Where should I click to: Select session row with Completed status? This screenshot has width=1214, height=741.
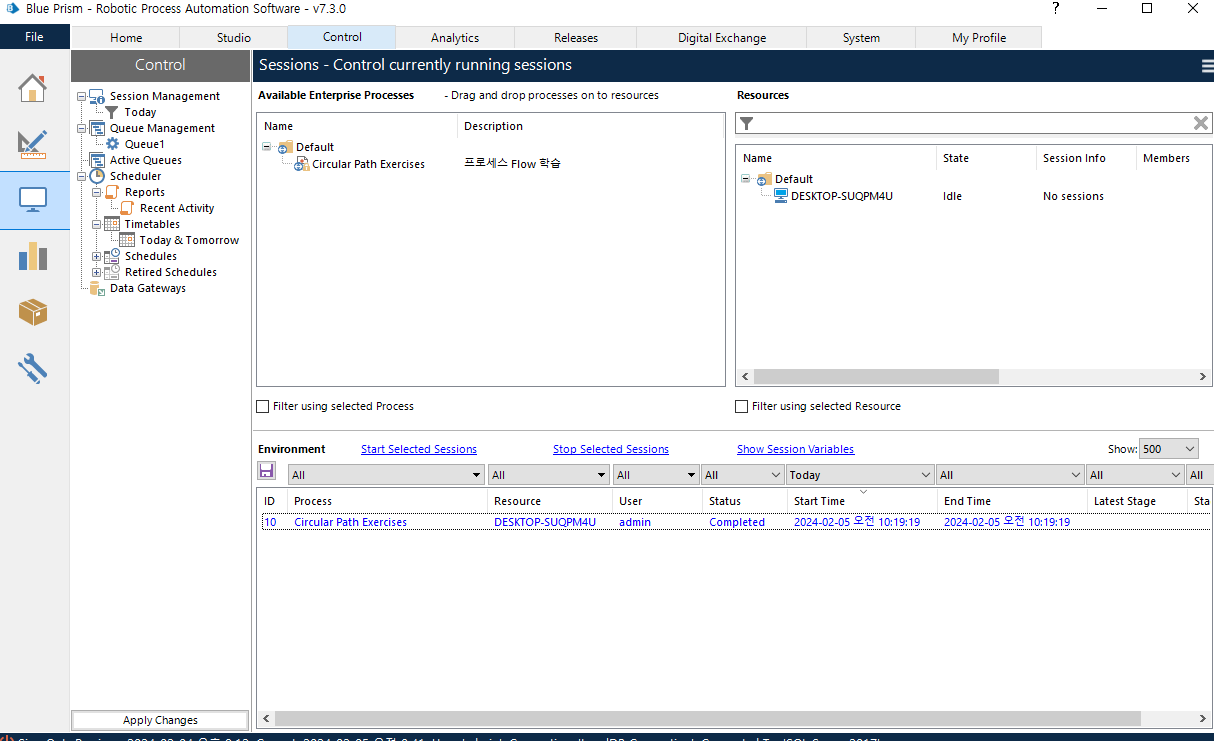[x=736, y=522]
